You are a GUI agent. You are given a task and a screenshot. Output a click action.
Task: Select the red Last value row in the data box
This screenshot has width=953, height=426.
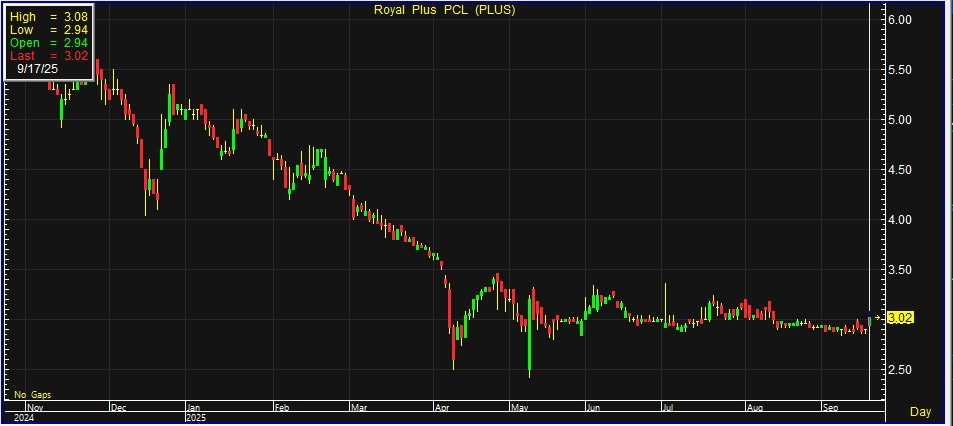(49, 57)
